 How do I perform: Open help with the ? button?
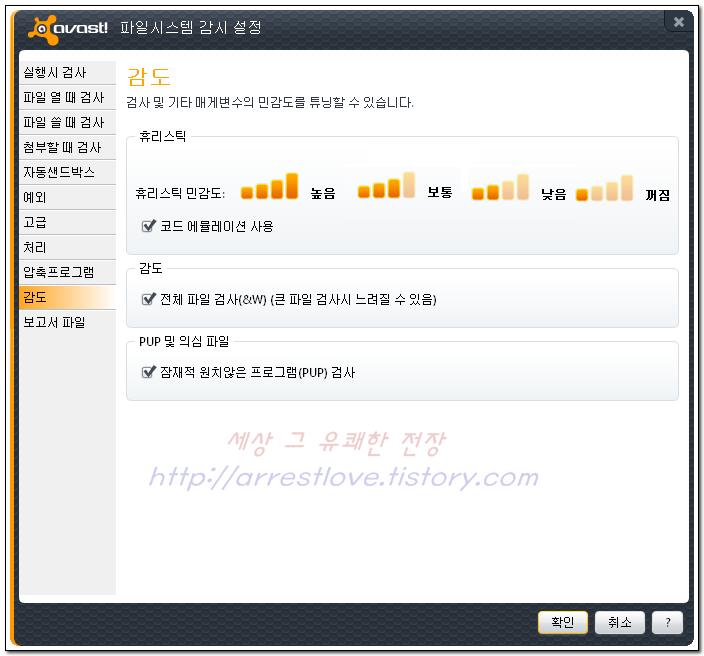click(x=667, y=622)
